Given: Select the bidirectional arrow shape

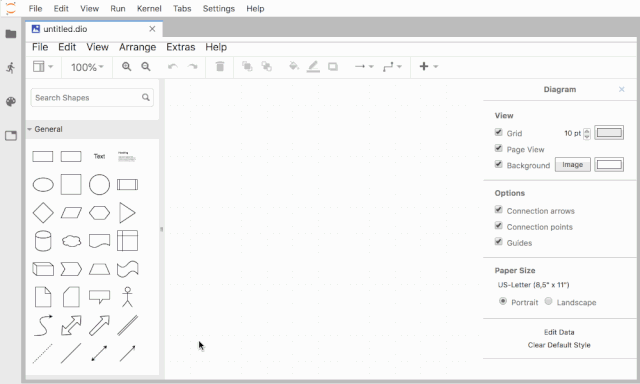Looking at the screenshot, I should [99, 353].
